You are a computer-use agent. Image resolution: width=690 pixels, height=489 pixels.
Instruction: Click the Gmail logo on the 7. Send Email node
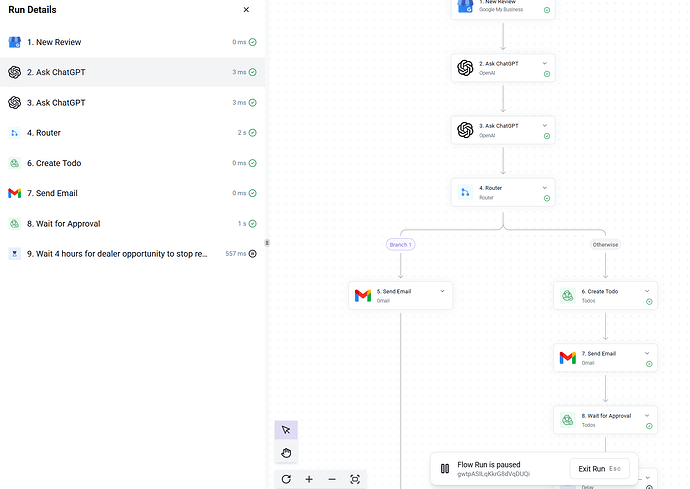[568, 358]
